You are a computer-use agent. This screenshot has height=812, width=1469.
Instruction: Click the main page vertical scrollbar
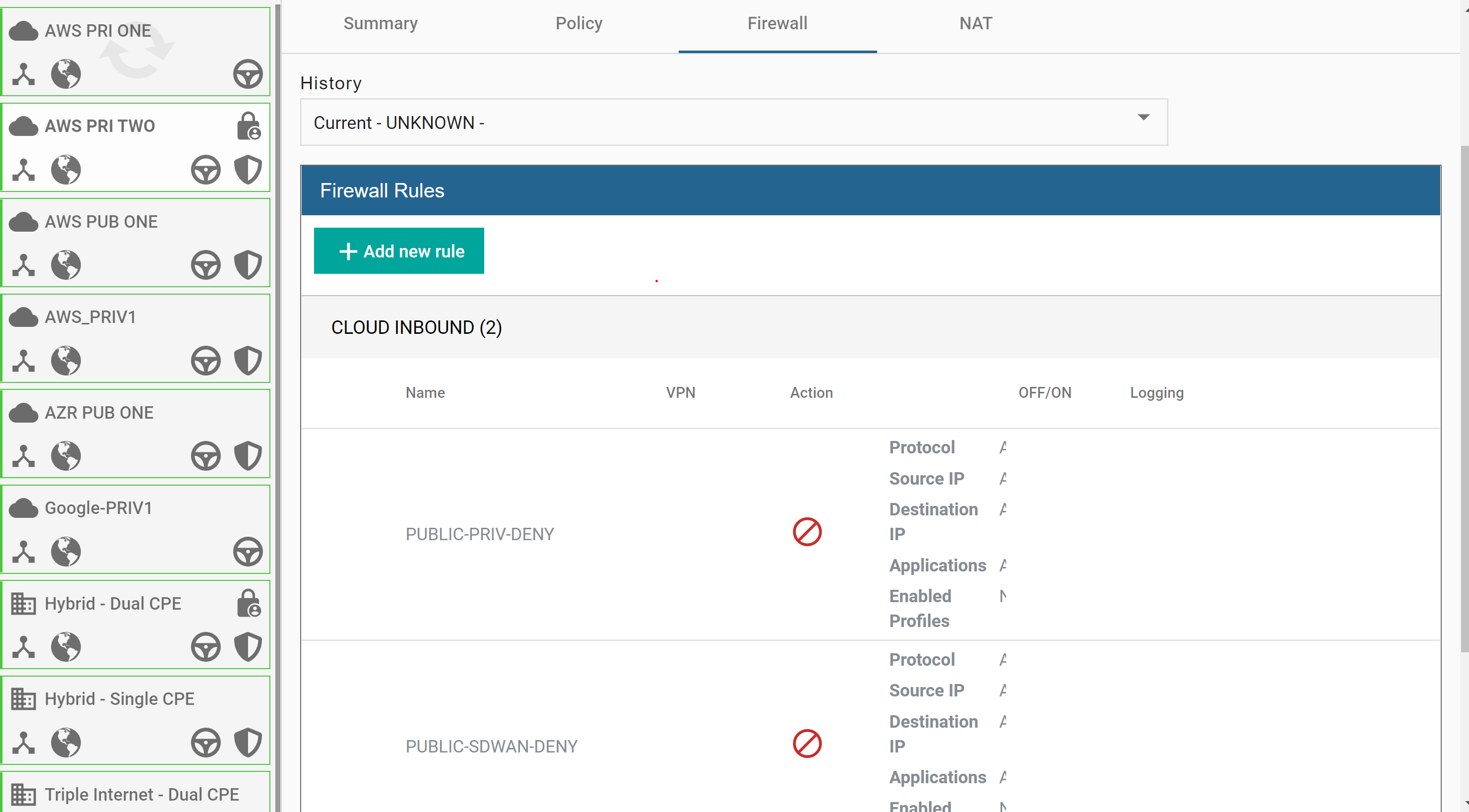pyautogui.click(x=1465, y=399)
